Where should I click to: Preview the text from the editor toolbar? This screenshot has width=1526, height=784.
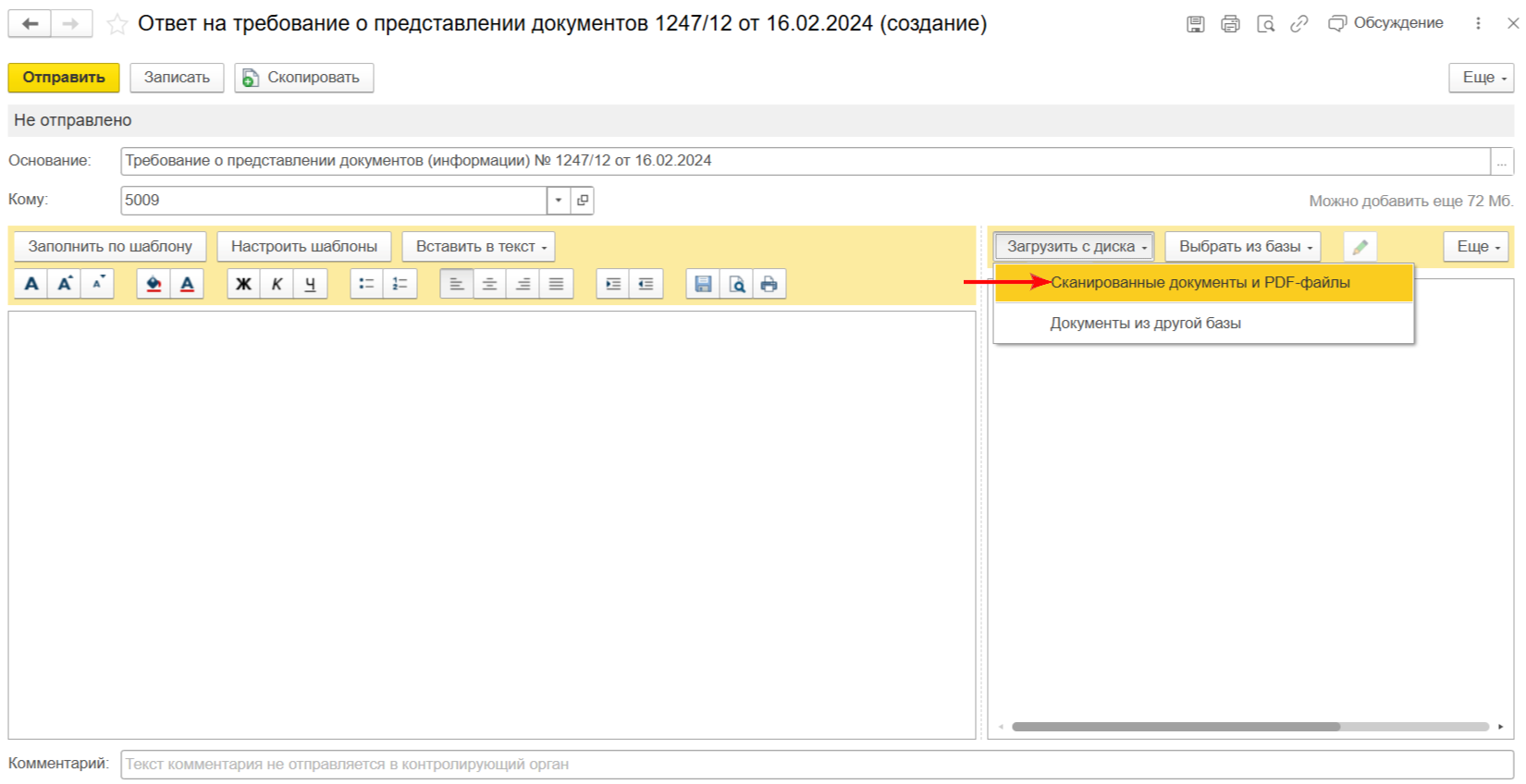(737, 284)
